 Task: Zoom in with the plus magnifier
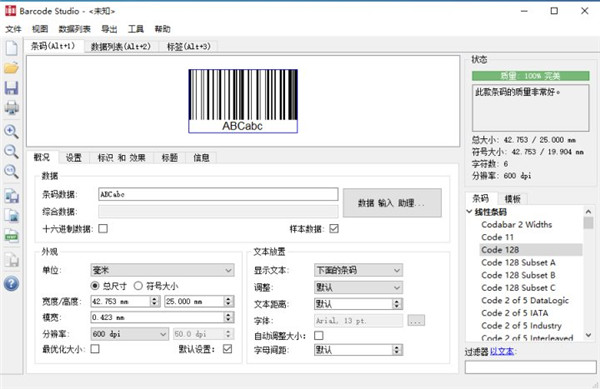point(11,132)
